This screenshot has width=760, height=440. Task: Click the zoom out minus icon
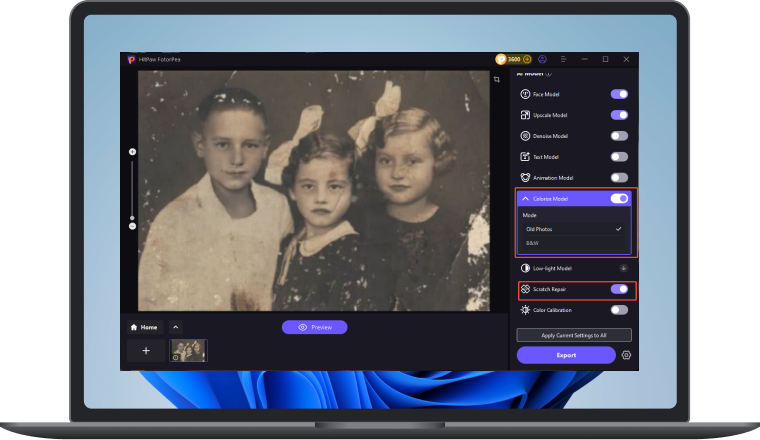pyautogui.click(x=132, y=226)
